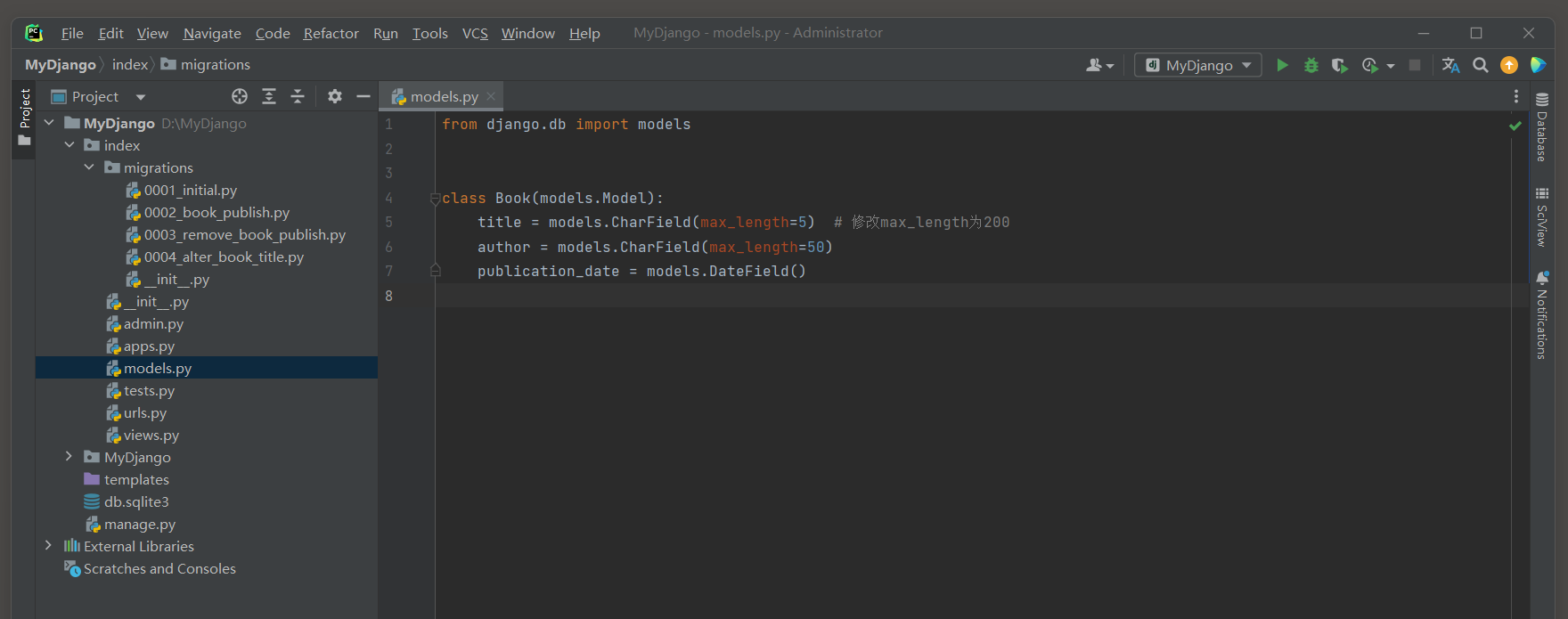Click the disabled Stop square icon
The image size is (1568, 619).
(x=1414, y=65)
